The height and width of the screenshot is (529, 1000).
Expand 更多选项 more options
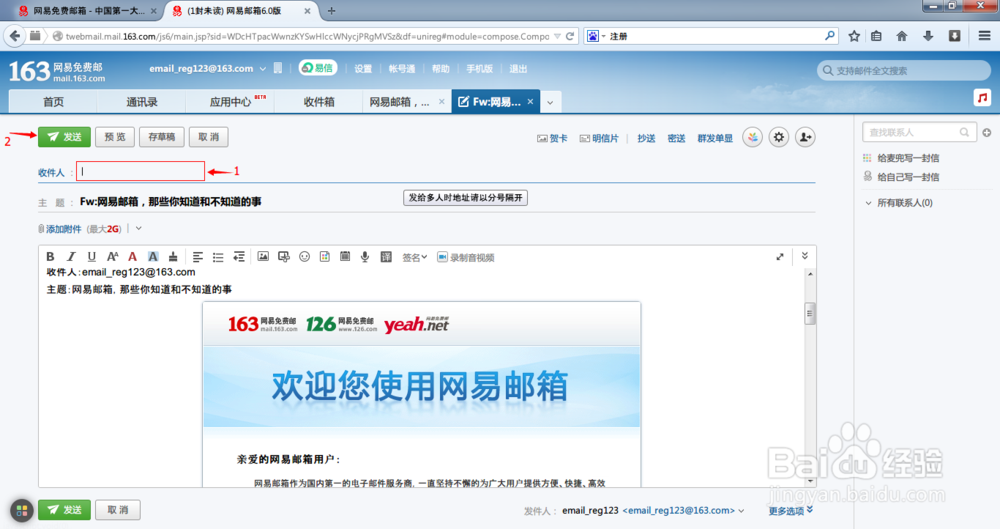pos(791,510)
